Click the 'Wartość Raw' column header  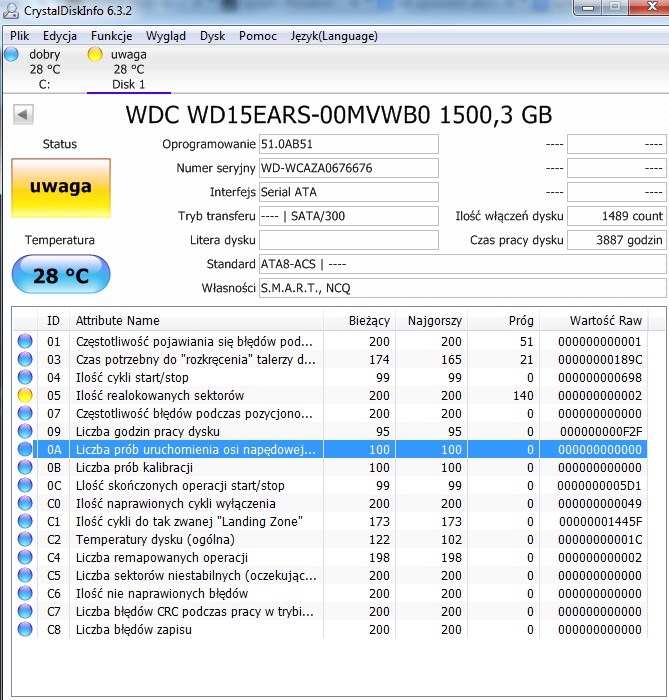tap(594, 321)
